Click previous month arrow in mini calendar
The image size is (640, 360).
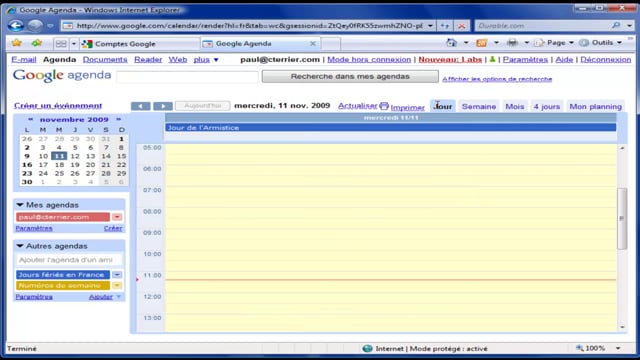pyautogui.click(x=30, y=119)
